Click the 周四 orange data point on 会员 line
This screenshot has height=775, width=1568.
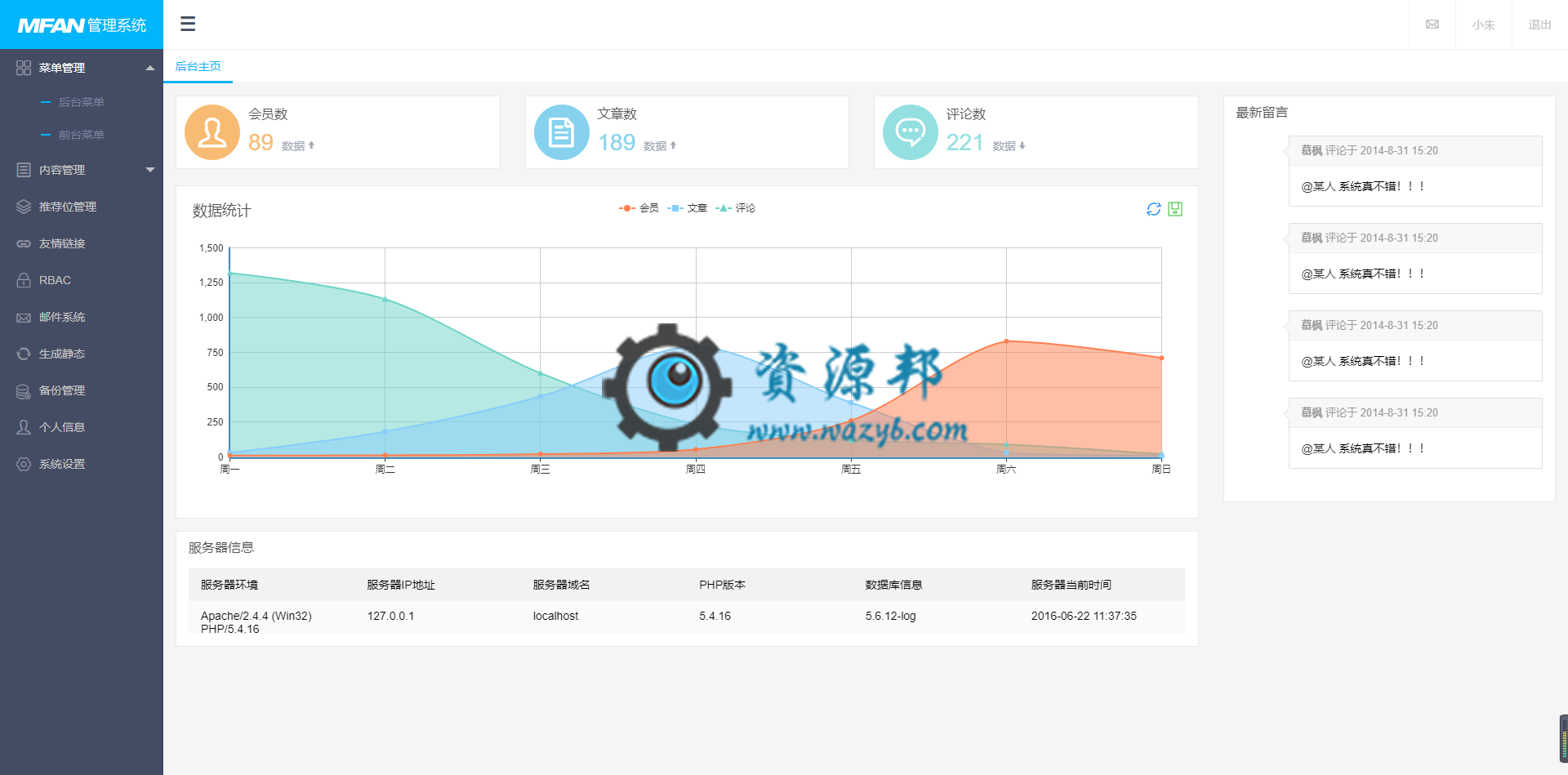click(x=696, y=449)
